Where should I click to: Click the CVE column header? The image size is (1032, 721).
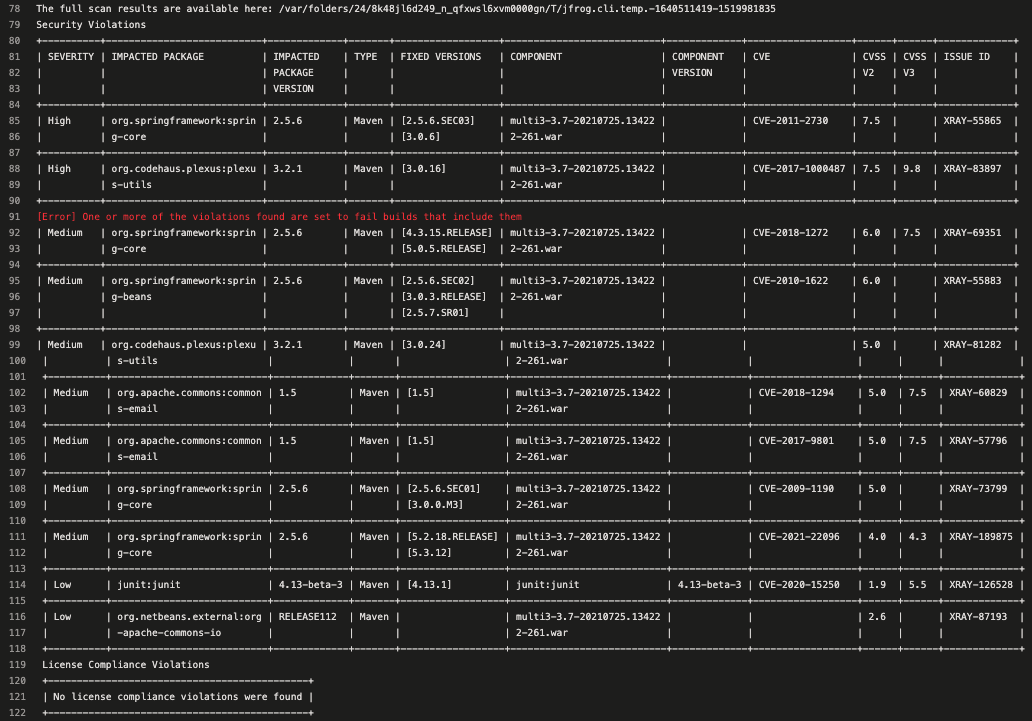[761, 57]
